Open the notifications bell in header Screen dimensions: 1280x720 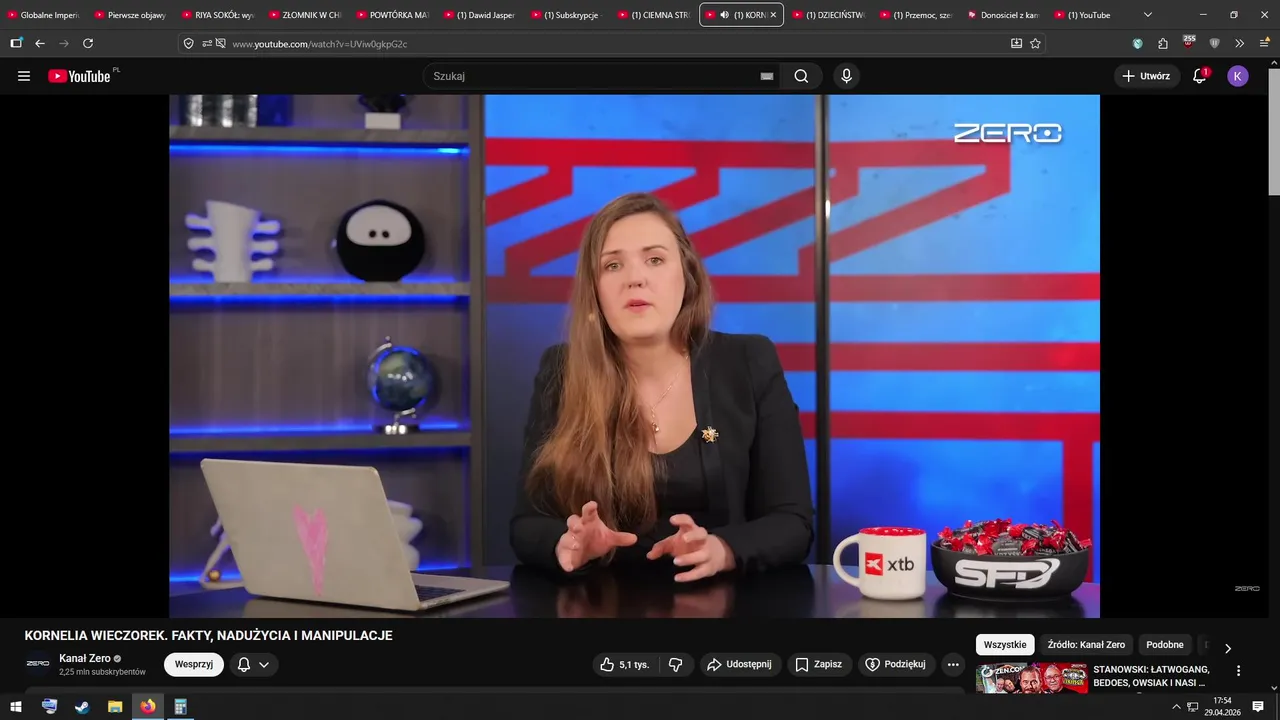click(x=1200, y=76)
